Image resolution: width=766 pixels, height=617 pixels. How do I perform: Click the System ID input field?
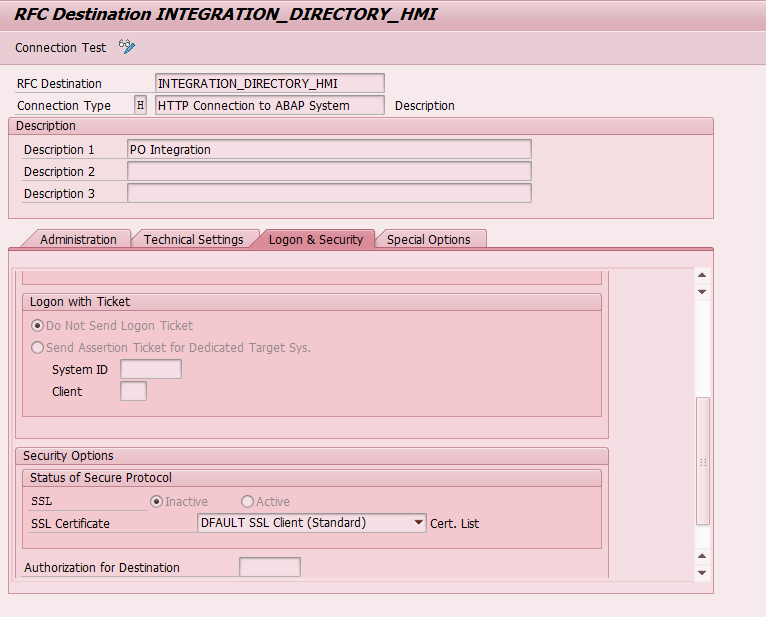point(151,369)
